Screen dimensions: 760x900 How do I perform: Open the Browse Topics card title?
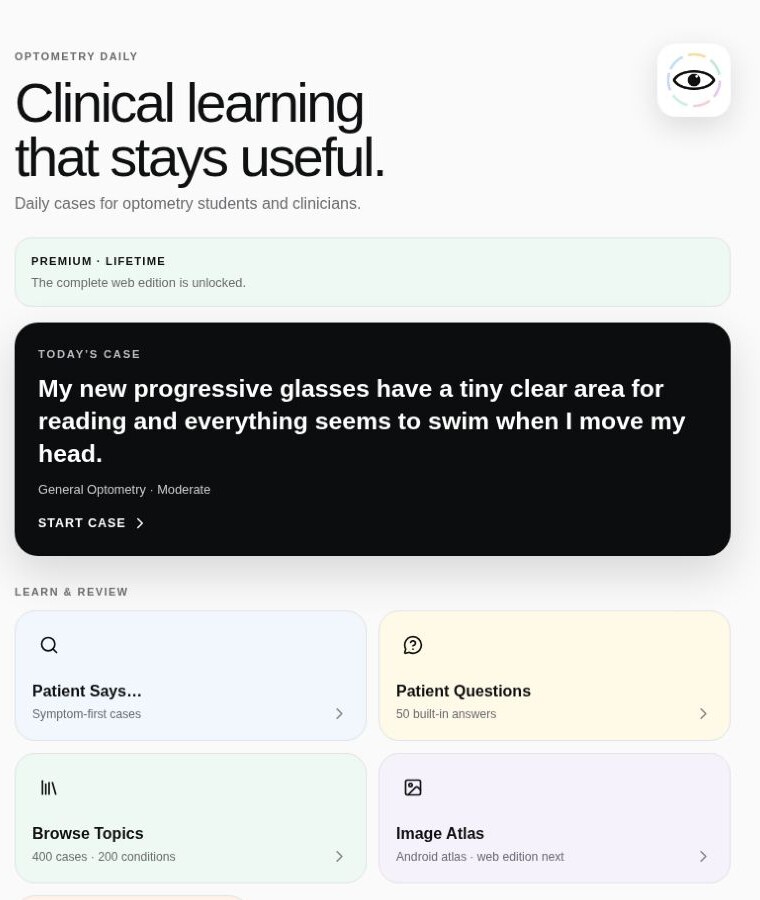pyautogui.click(x=88, y=833)
